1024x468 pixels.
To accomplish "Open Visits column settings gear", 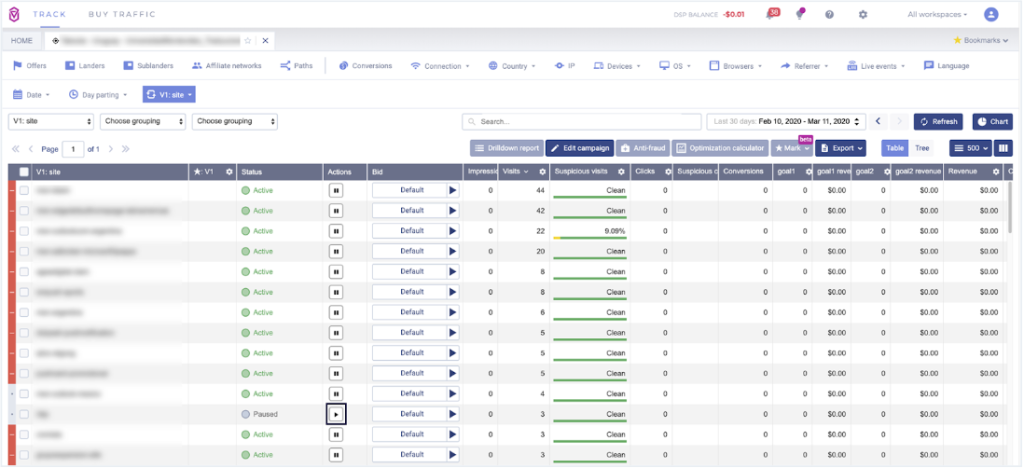I will point(542,172).
